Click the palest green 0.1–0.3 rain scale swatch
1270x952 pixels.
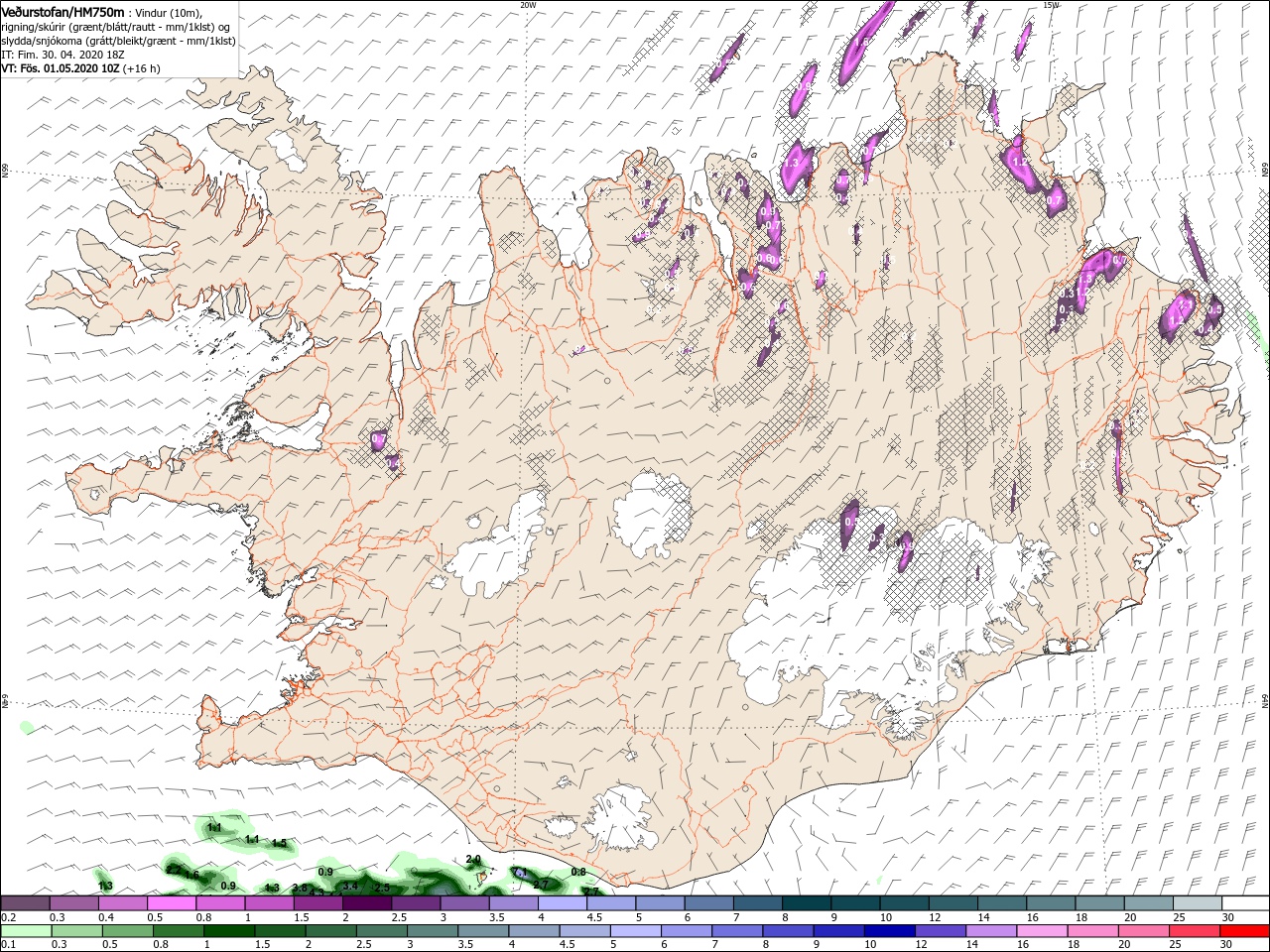pos(25,931)
